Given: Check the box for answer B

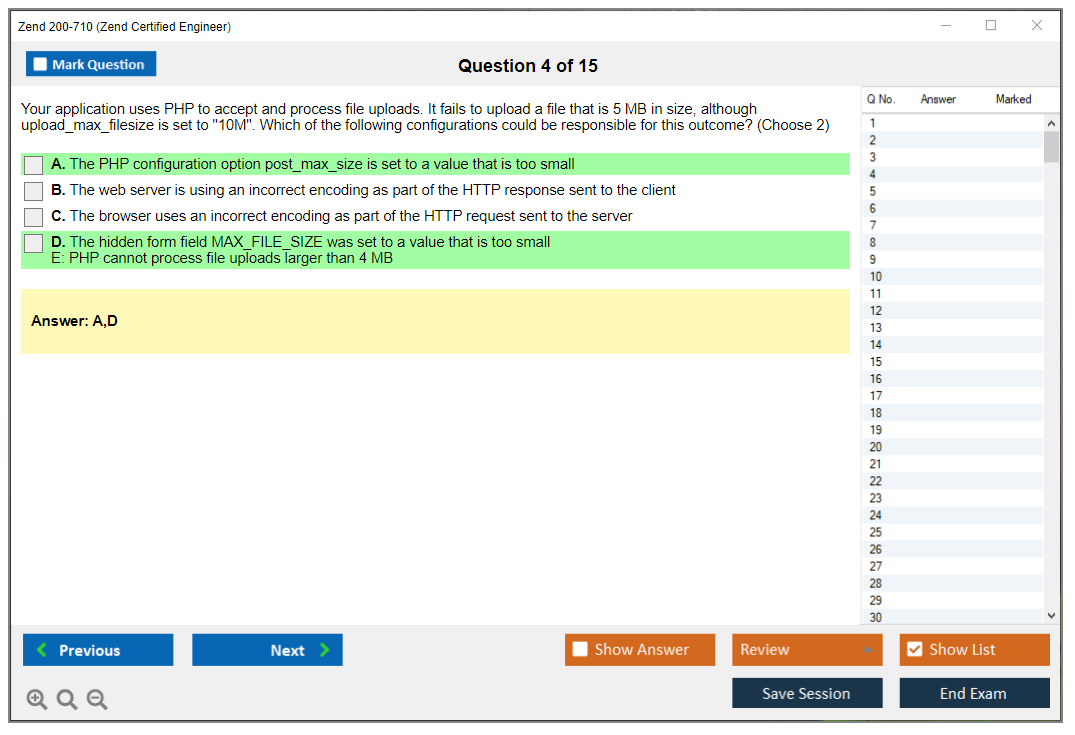Looking at the screenshot, I should tap(34, 191).
